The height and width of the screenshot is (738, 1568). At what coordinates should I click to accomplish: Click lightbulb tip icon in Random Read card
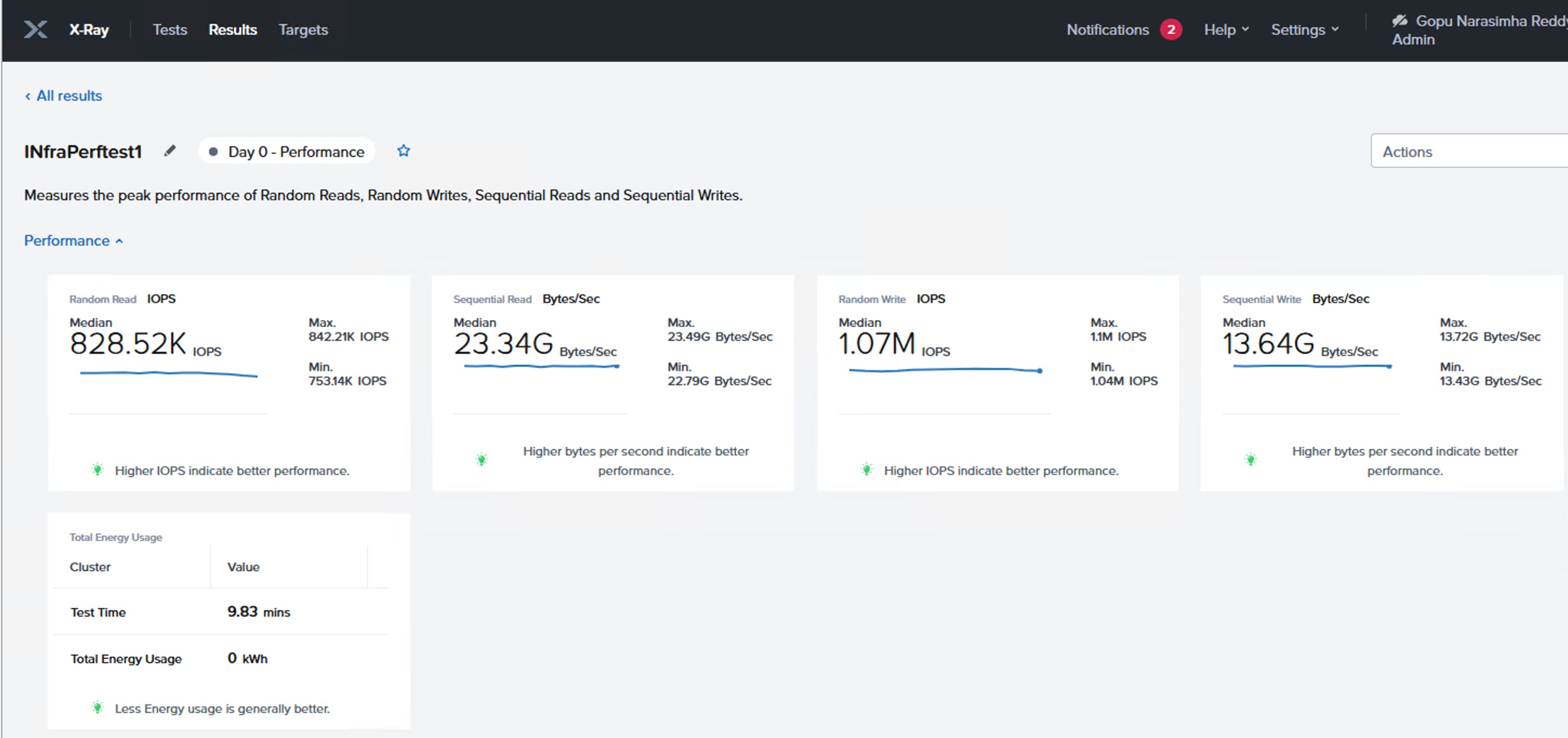pyautogui.click(x=97, y=470)
